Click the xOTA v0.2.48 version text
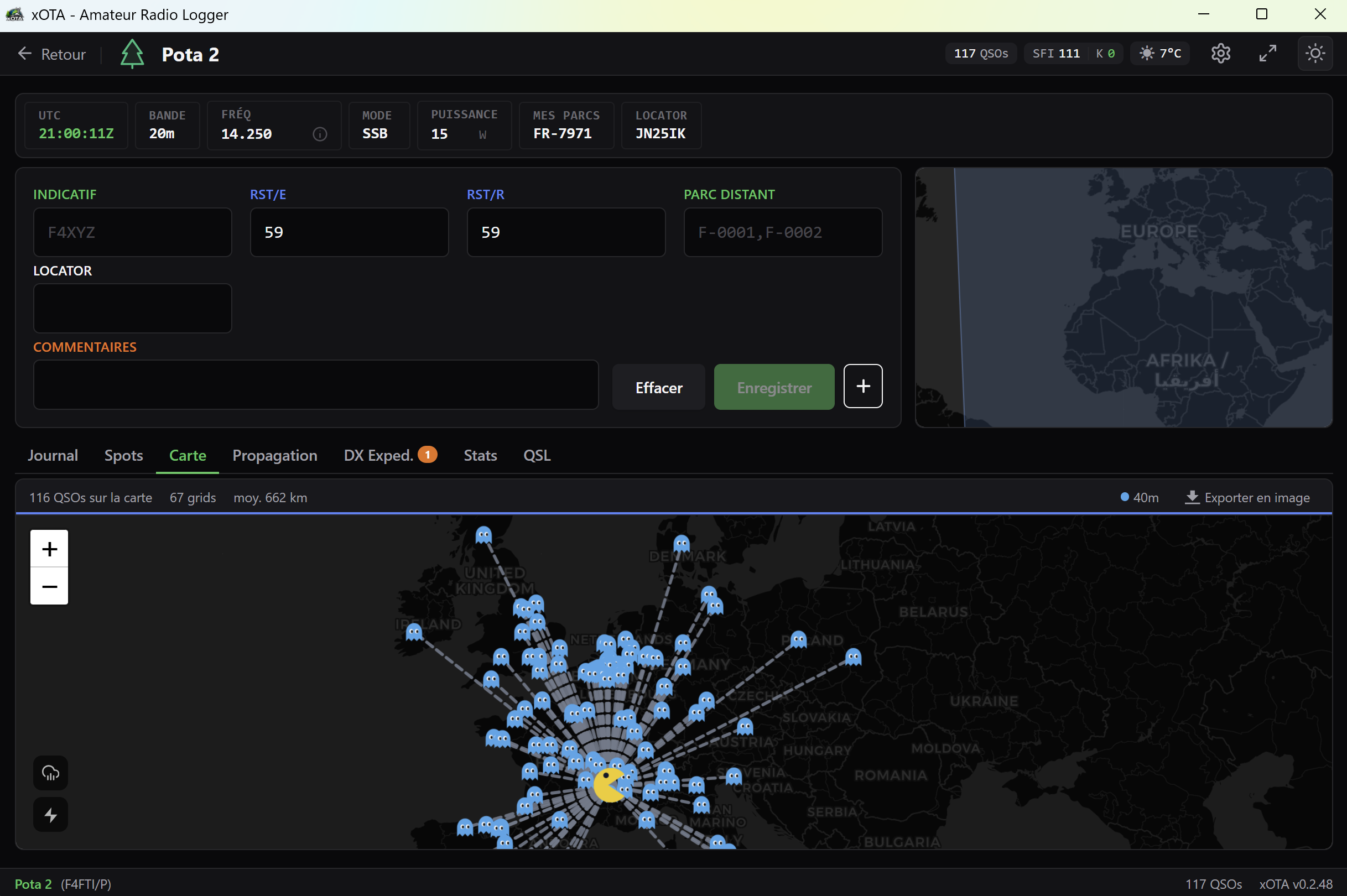The height and width of the screenshot is (896, 1347). pos(1296,884)
